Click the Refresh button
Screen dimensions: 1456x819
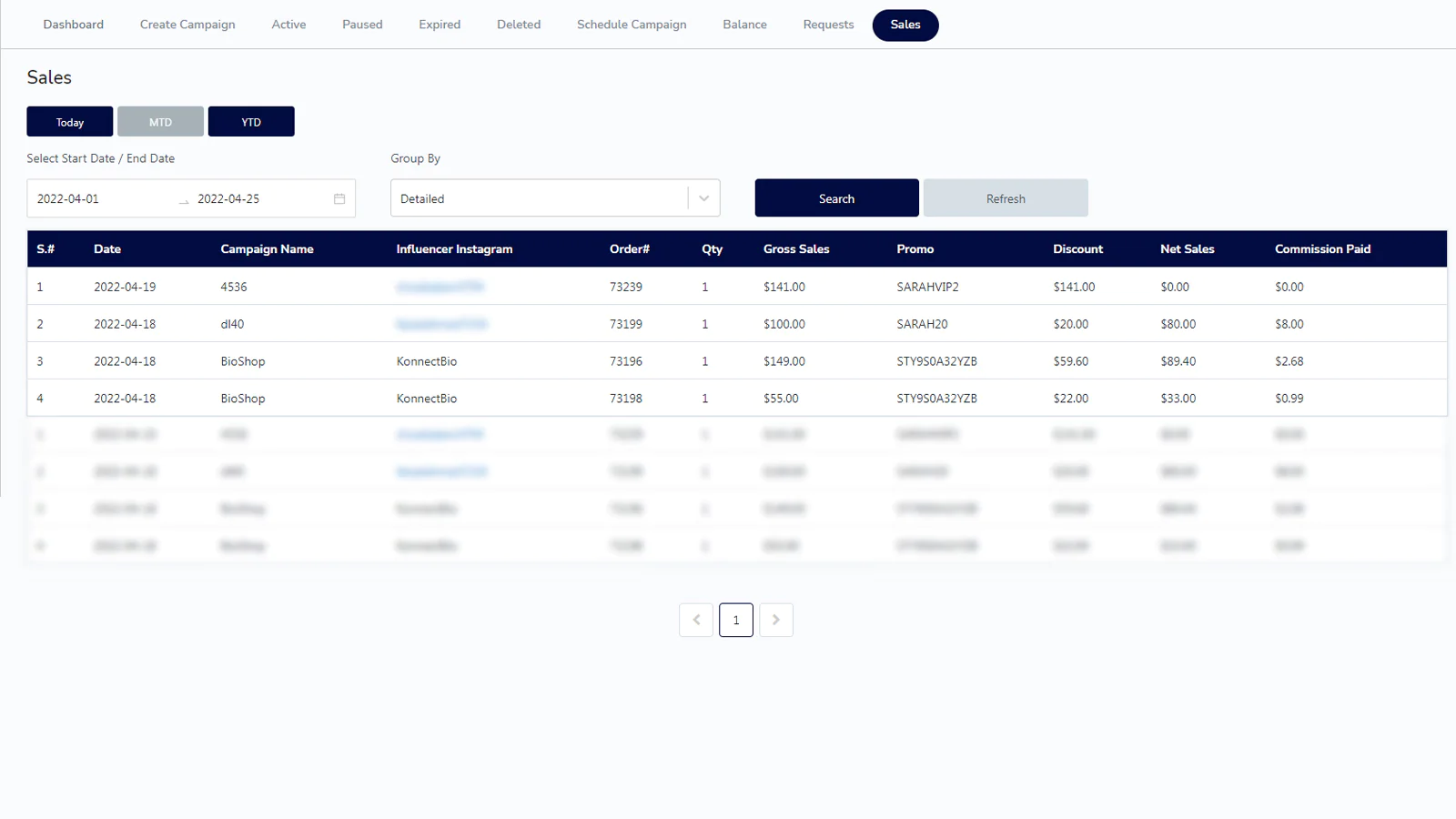[x=1006, y=198]
